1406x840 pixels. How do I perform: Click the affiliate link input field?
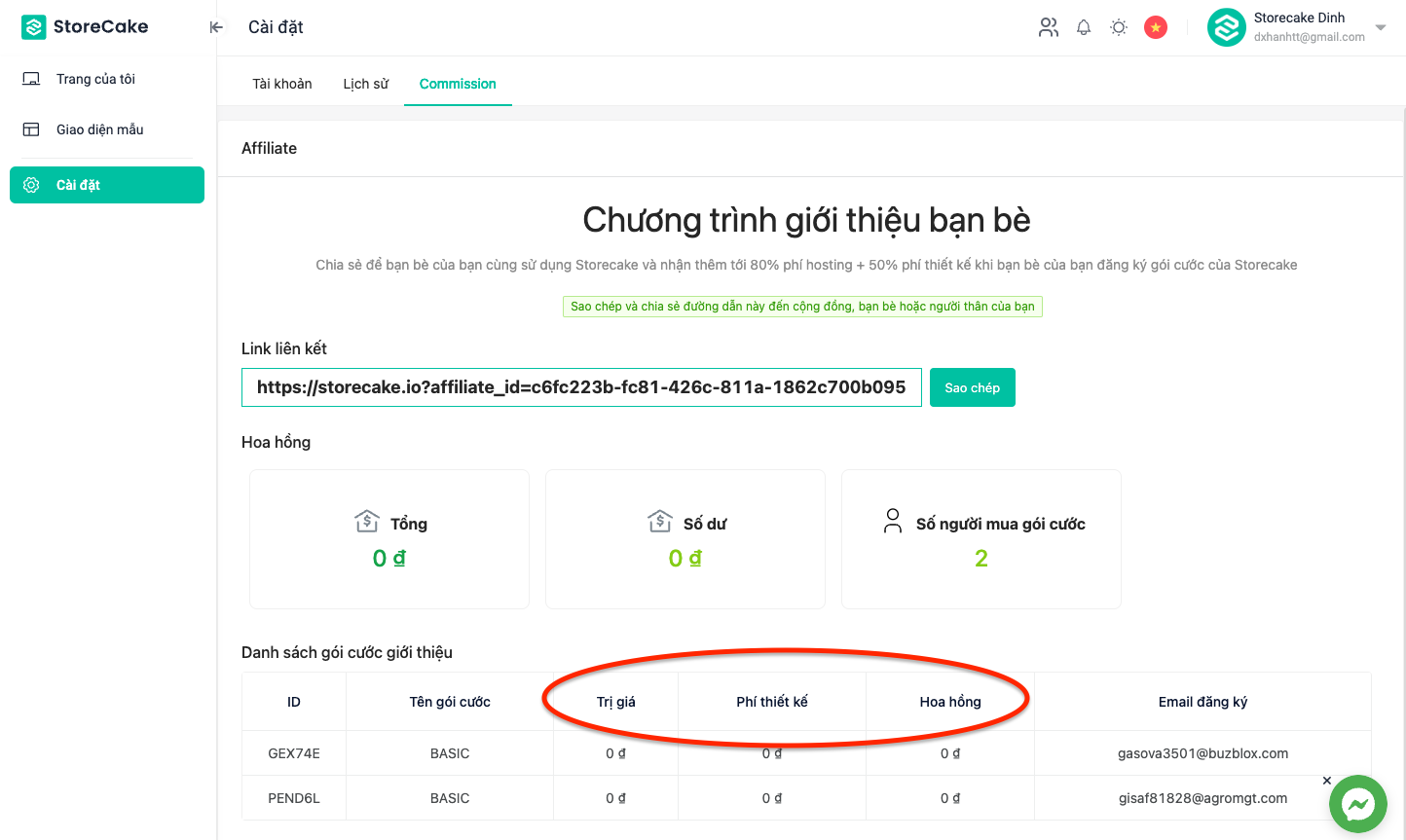[x=581, y=387]
